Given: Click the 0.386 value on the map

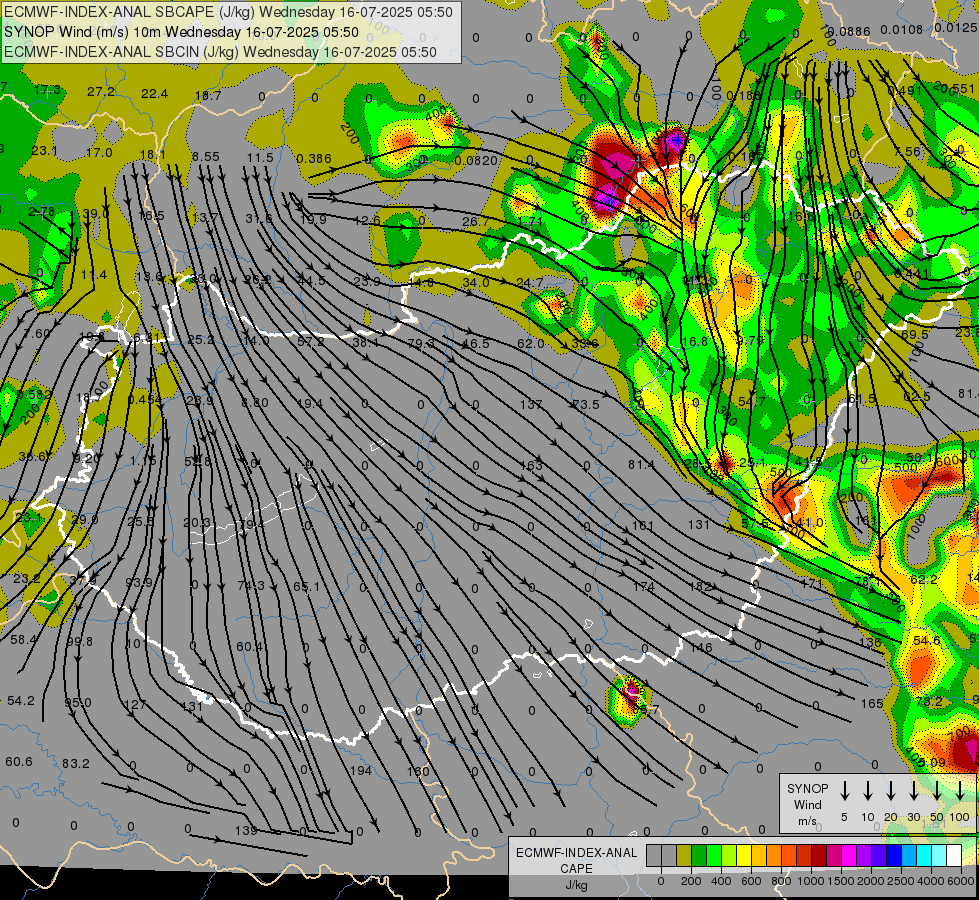Looking at the screenshot, I should 314,159.
